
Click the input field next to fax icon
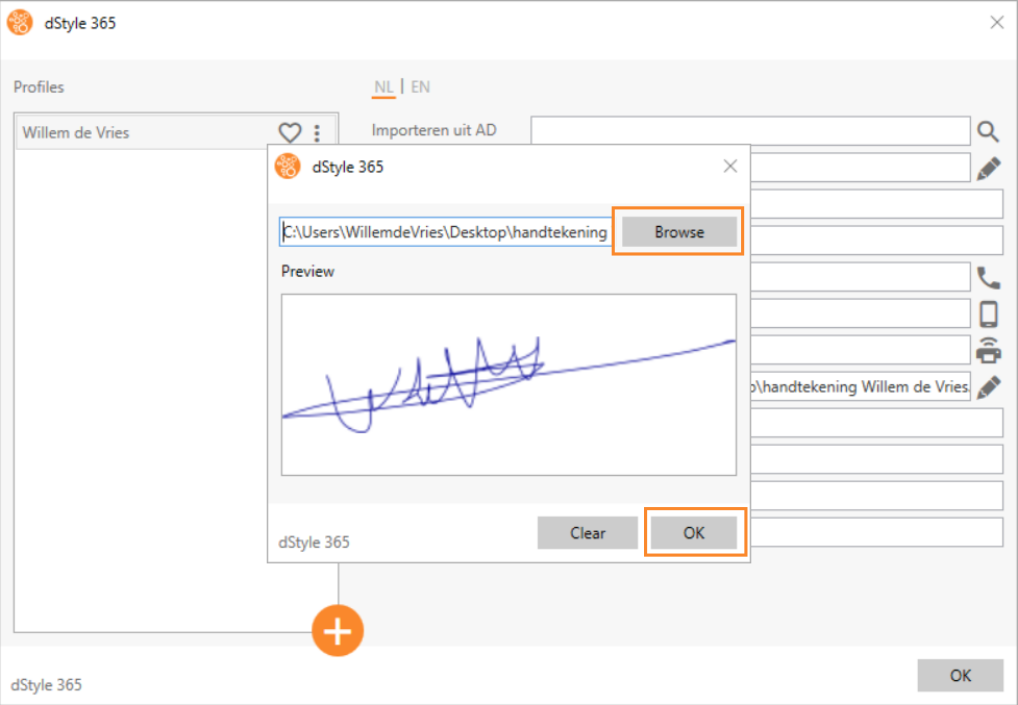pyautogui.click(x=860, y=350)
